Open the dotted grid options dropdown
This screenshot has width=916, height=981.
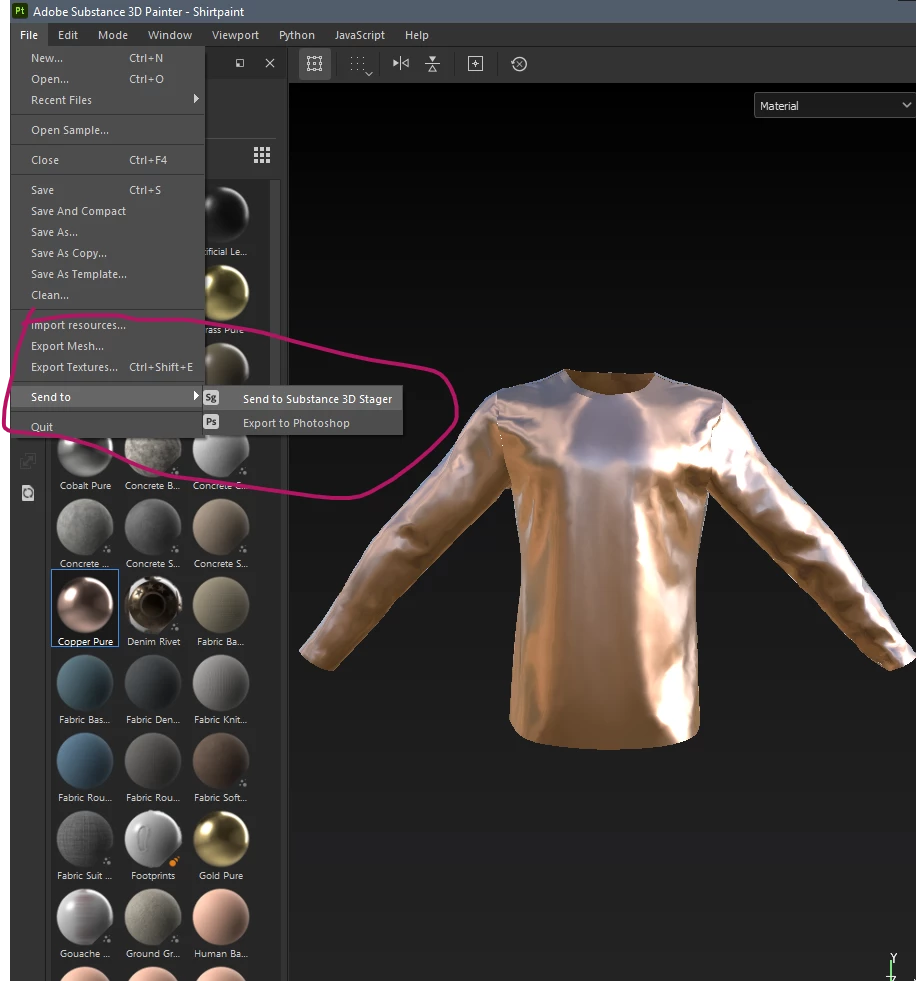[361, 64]
